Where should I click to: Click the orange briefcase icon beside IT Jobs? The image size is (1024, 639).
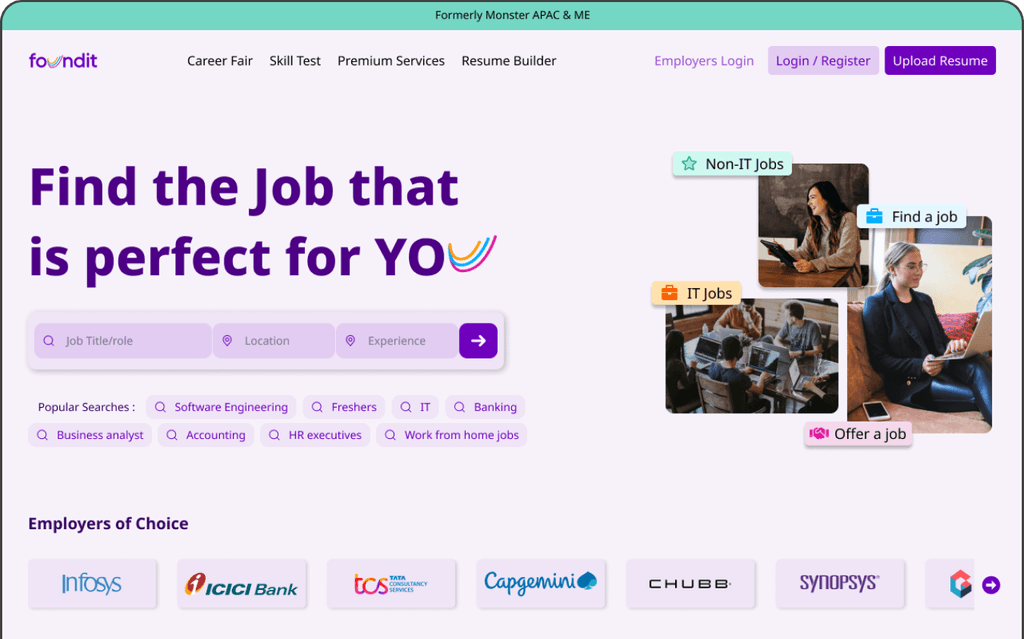tap(669, 293)
